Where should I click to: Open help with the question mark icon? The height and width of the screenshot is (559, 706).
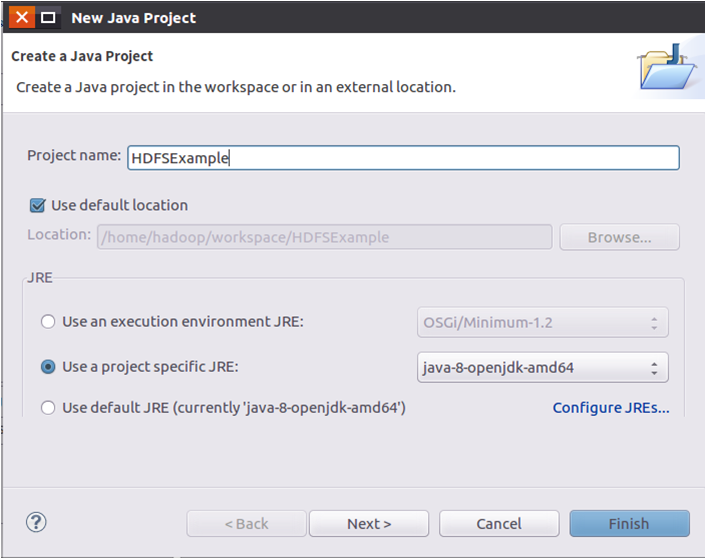(37, 522)
